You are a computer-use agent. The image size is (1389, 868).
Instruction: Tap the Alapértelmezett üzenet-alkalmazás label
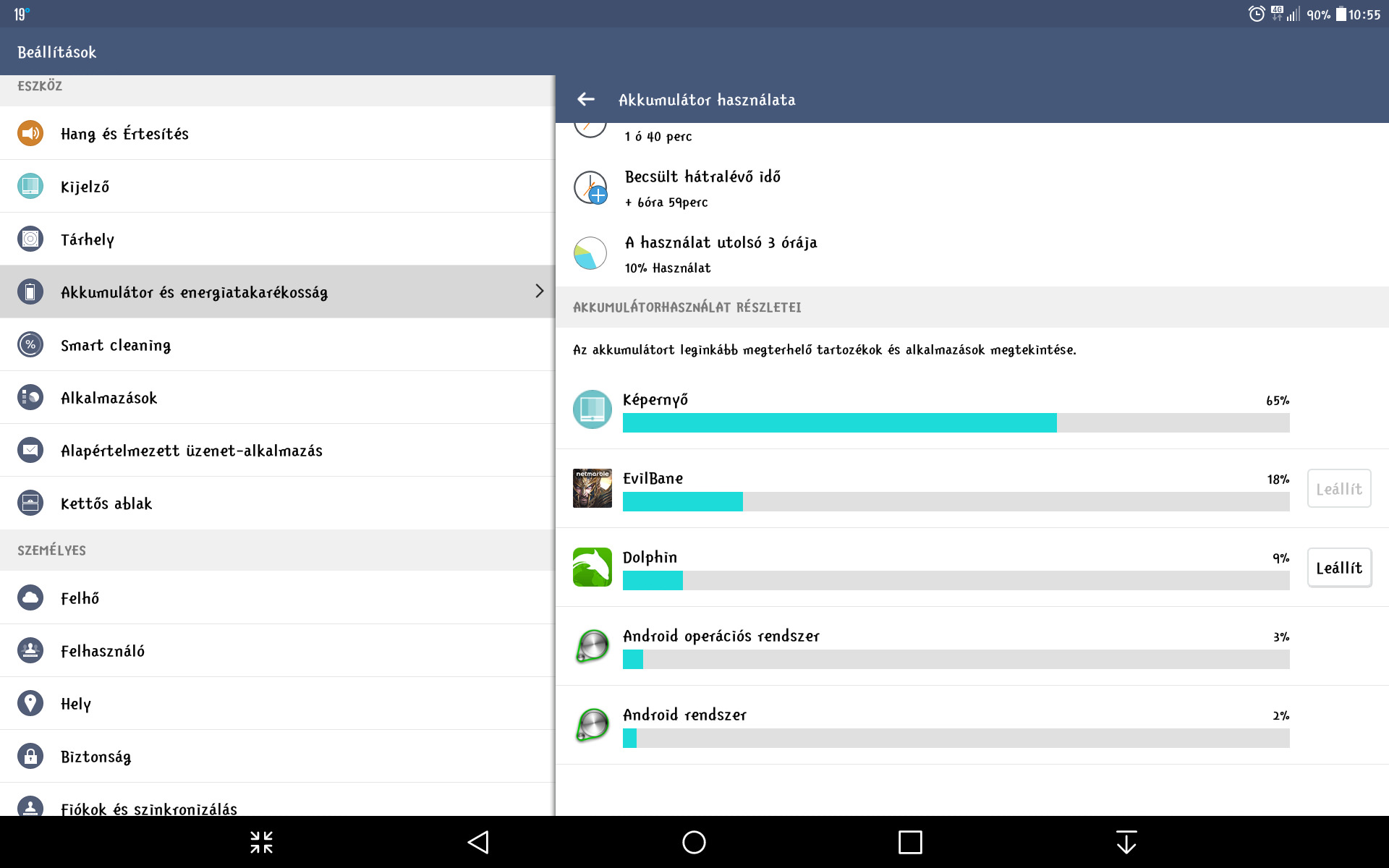(192, 451)
